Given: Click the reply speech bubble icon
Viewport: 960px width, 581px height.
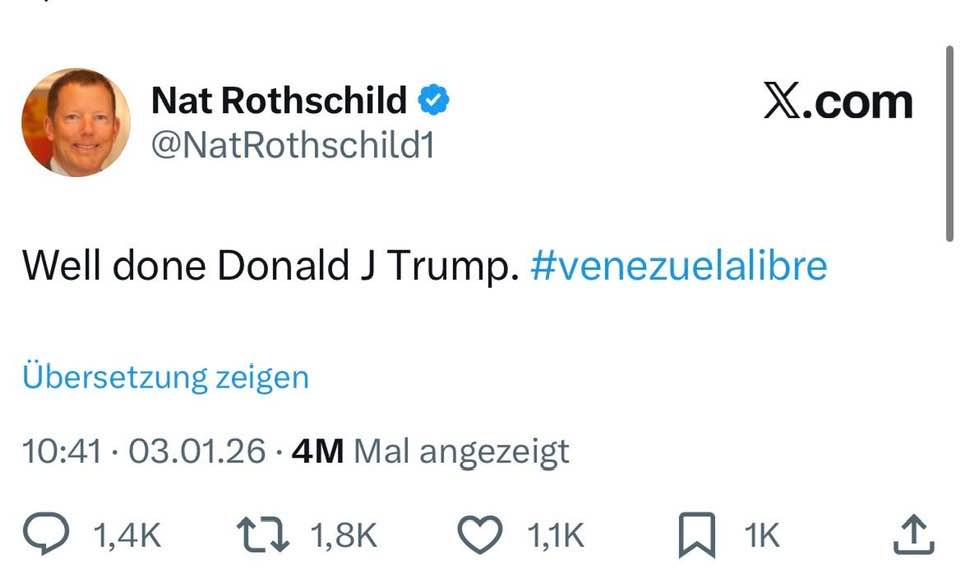Looking at the screenshot, I should (45, 535).
